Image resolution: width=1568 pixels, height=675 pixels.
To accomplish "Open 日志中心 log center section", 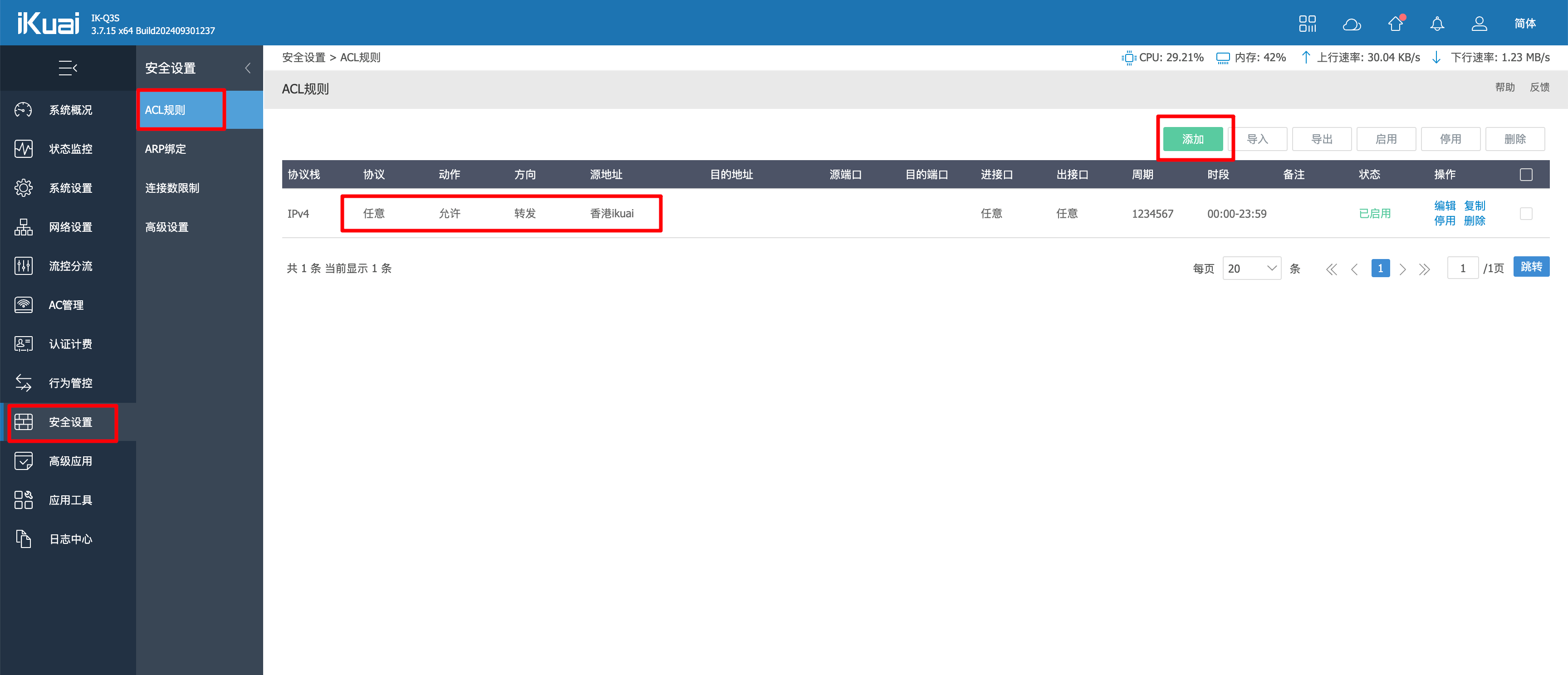I will click(x=70, y=539).
